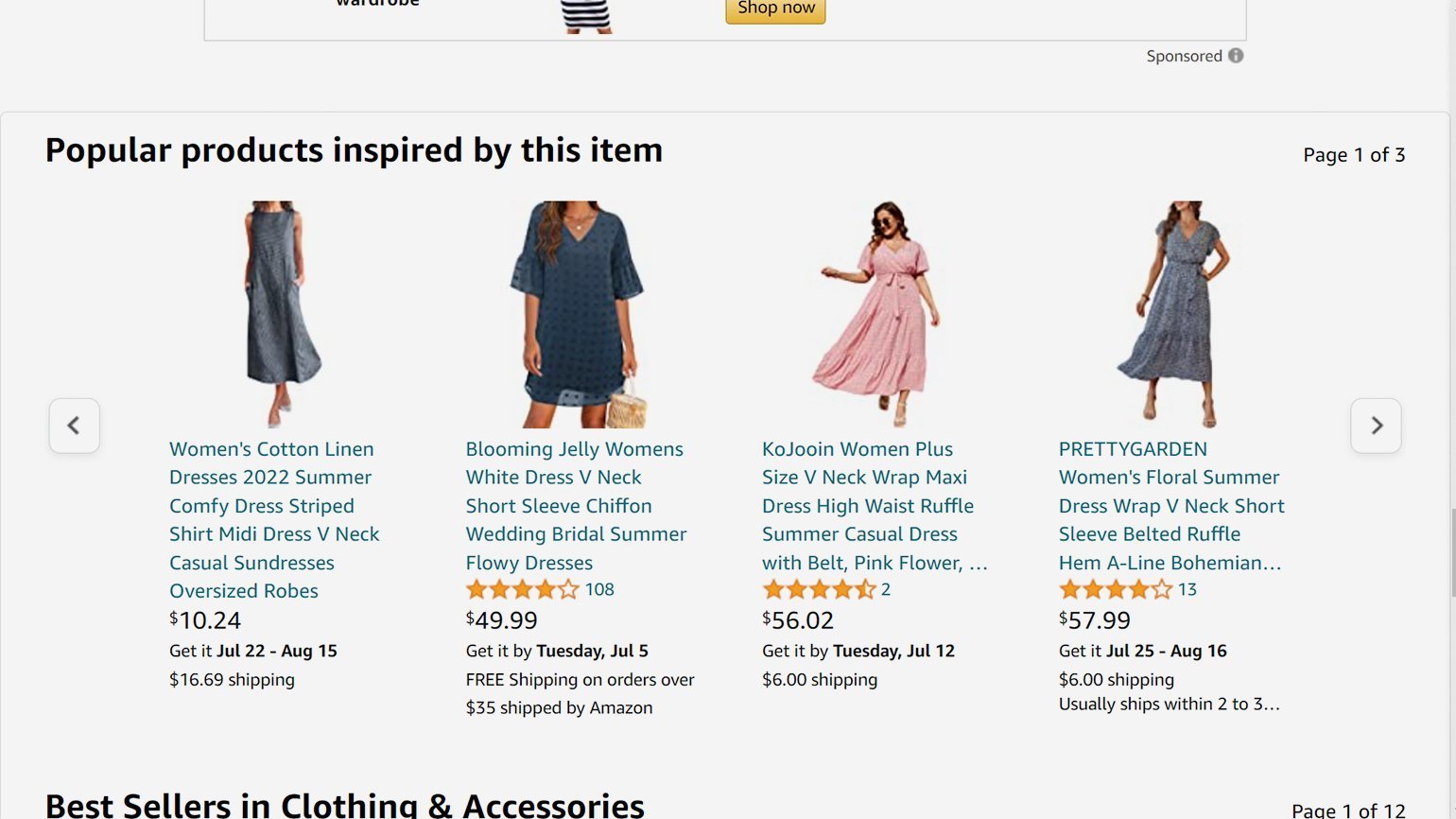The width and height of the screenshot is (1456, 819).
Task: Open the 13 reviews link
Action: point(1187,590)
